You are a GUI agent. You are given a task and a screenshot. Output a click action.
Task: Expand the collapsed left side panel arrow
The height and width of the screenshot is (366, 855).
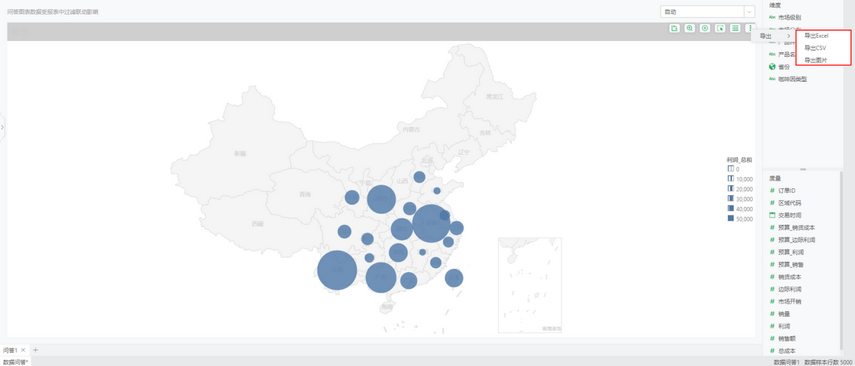point(2,127)
